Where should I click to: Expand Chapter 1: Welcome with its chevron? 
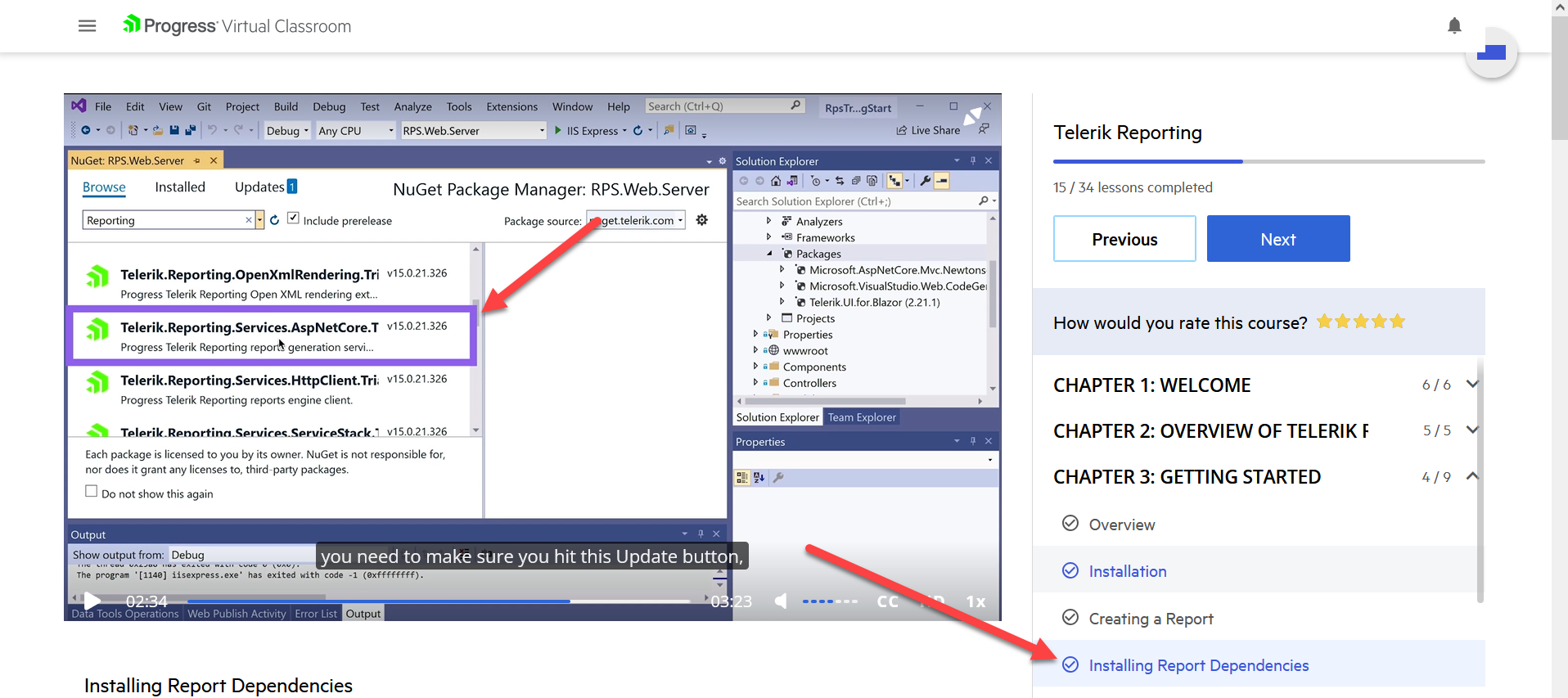[1471, 385]
